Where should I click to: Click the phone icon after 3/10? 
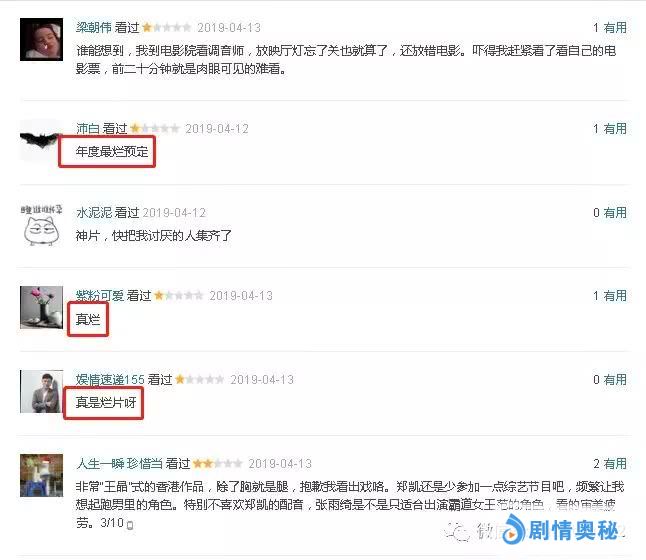pyautogui.click(x=130, y=525)
